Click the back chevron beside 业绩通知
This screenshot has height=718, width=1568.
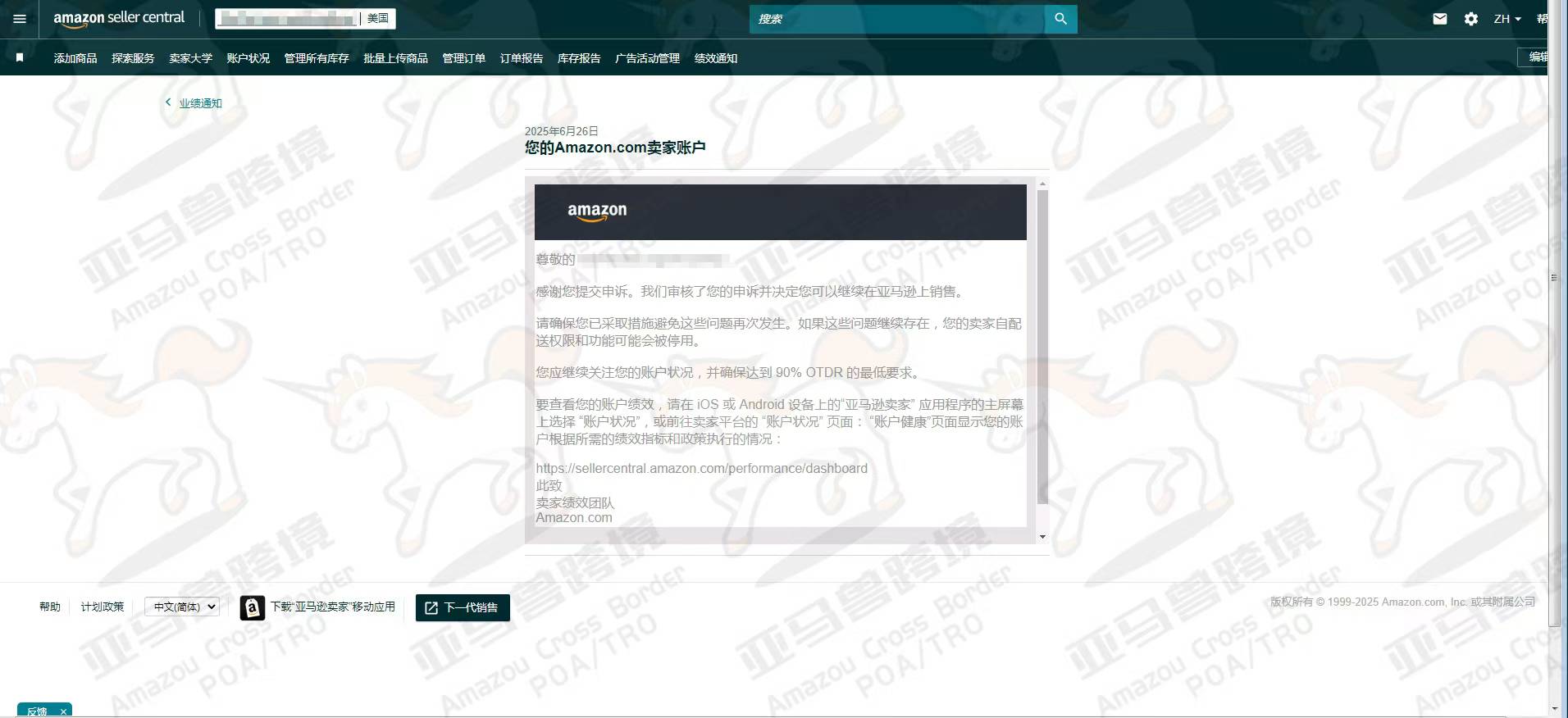(168, 102)
